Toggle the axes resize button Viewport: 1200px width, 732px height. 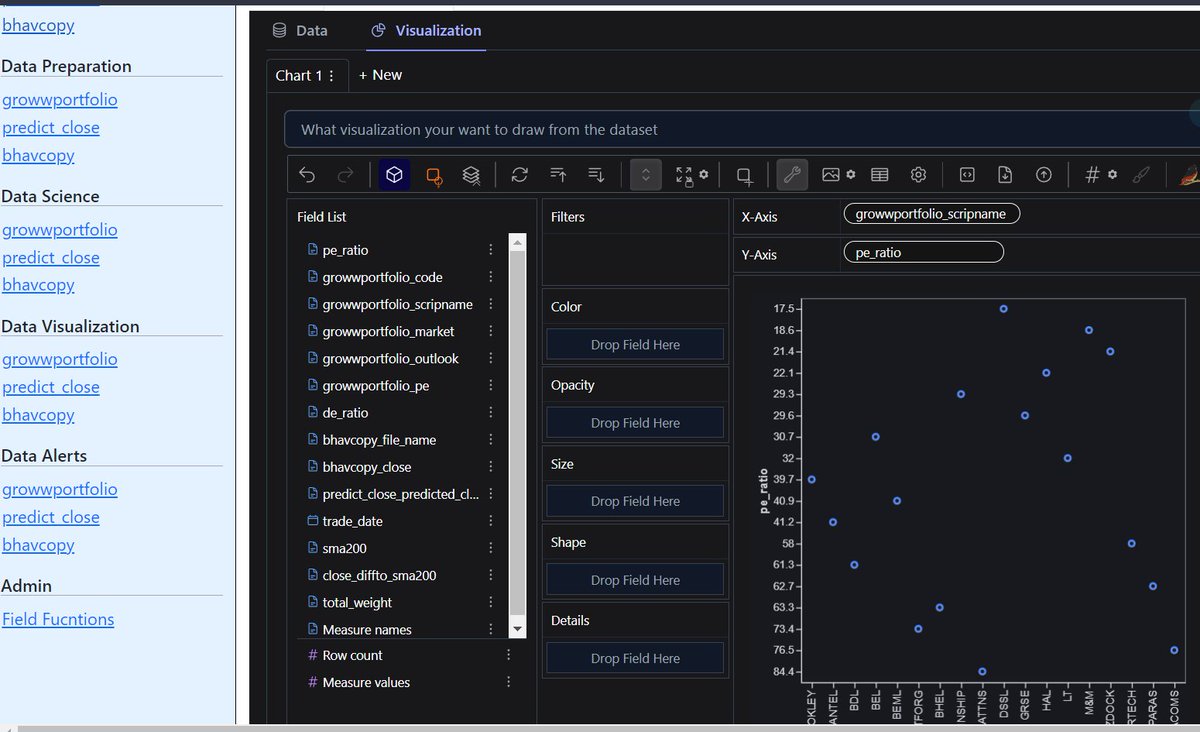pyautogui.click(x=645, y=175)
